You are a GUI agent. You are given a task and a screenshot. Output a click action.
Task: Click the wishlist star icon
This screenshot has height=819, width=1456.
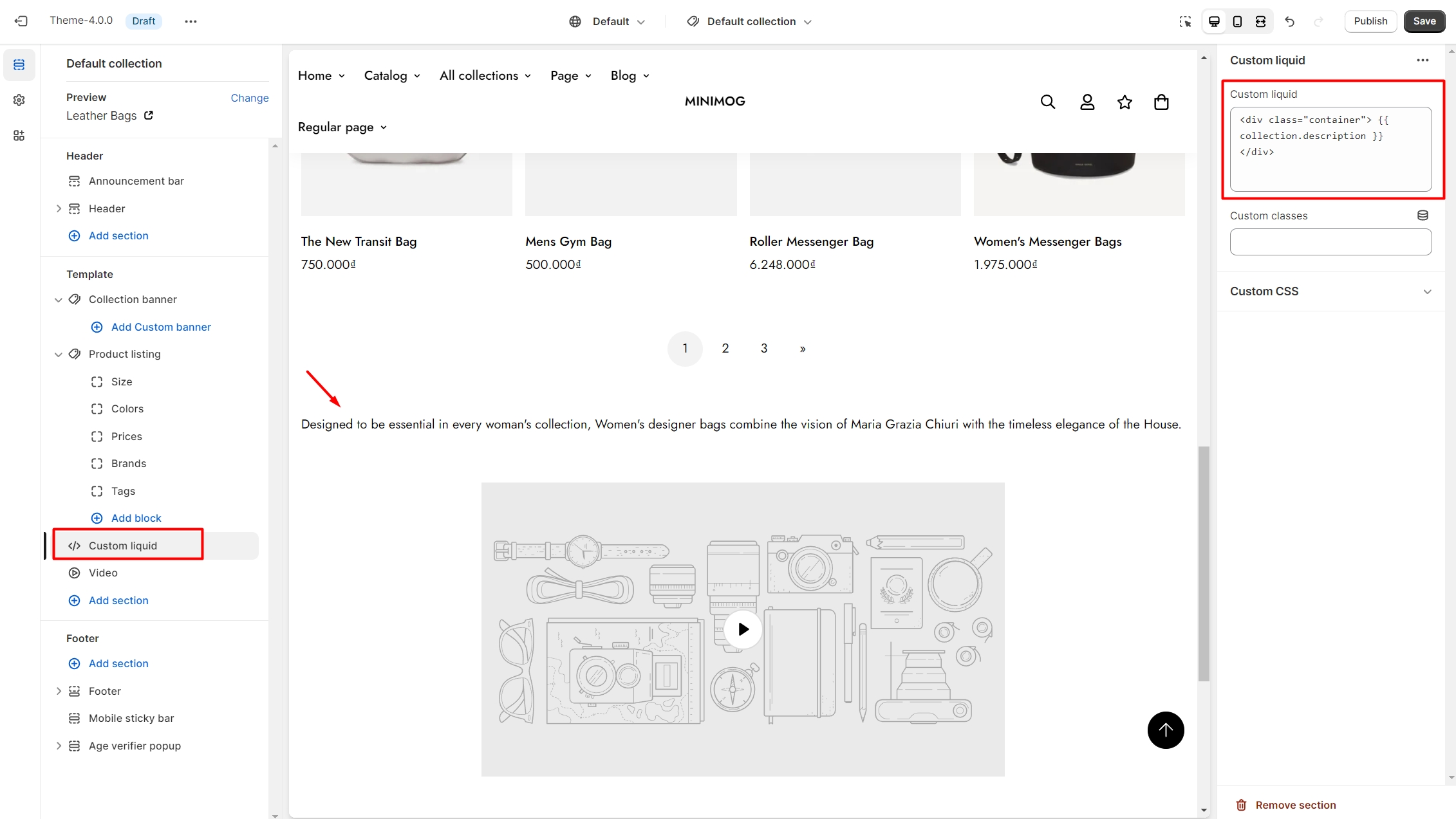[x=1125, y=102]
